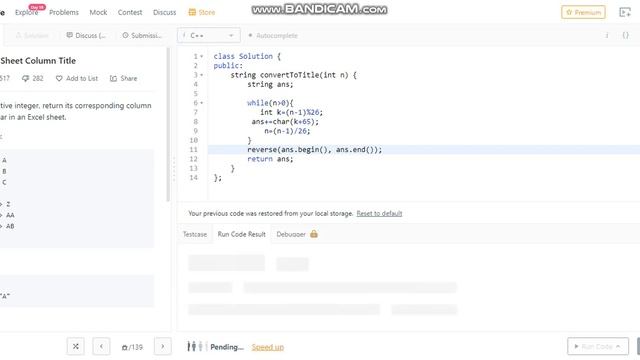Toggle the Autocomplete option

pyautogui.click(x=273, y=36)
